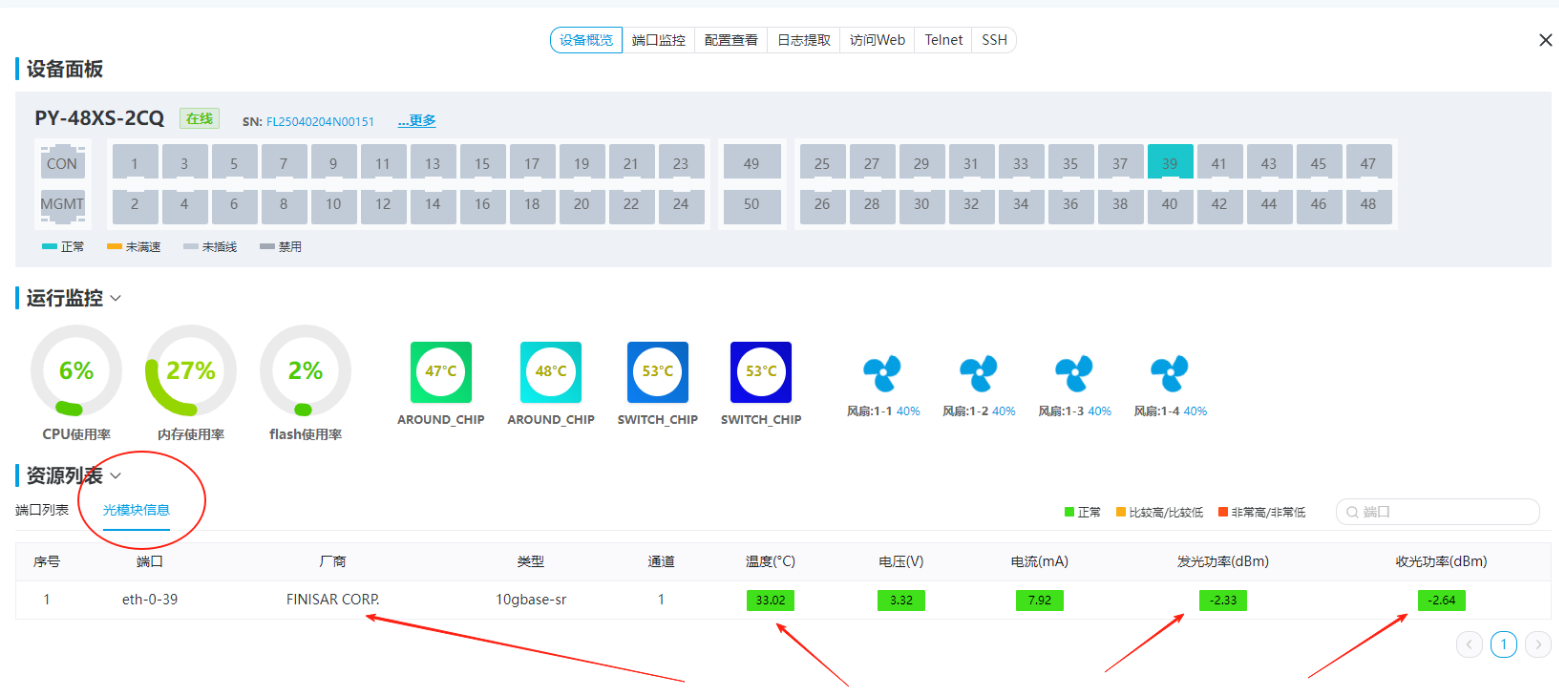1559x688 pixels.
Task: Click the receive power -2.64 cell
Action: click(x=1441, y=600)
